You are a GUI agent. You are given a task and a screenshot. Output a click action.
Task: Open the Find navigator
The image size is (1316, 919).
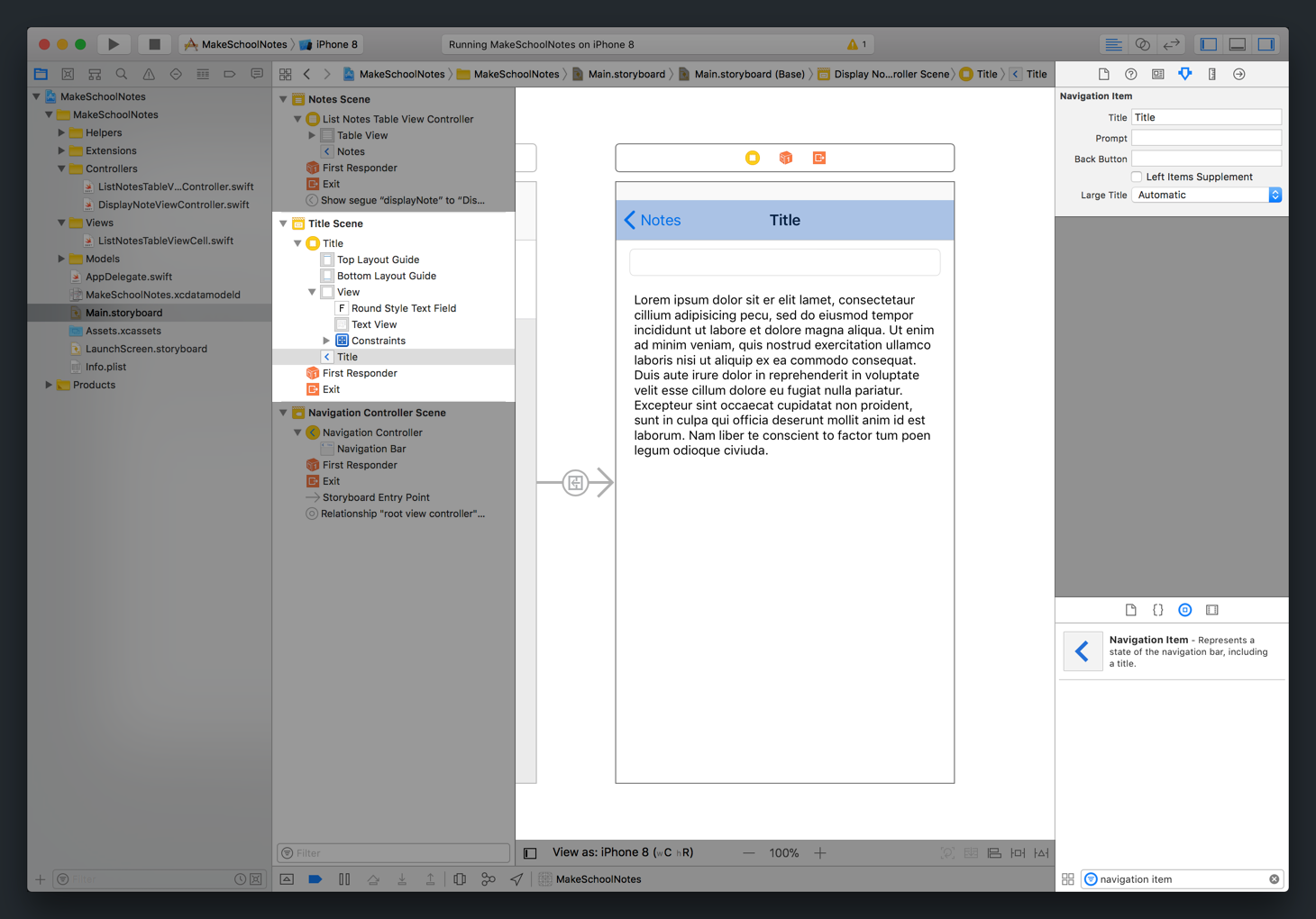tap(122, 74)
